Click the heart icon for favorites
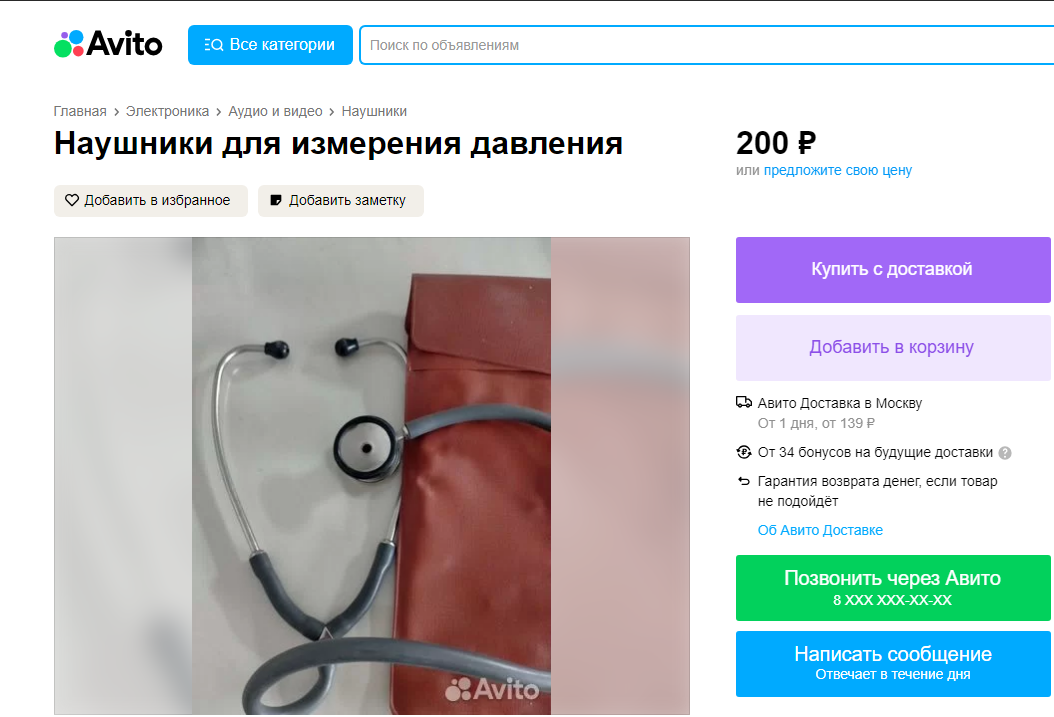Viewport: 1054px width, 717px height. 72,200
